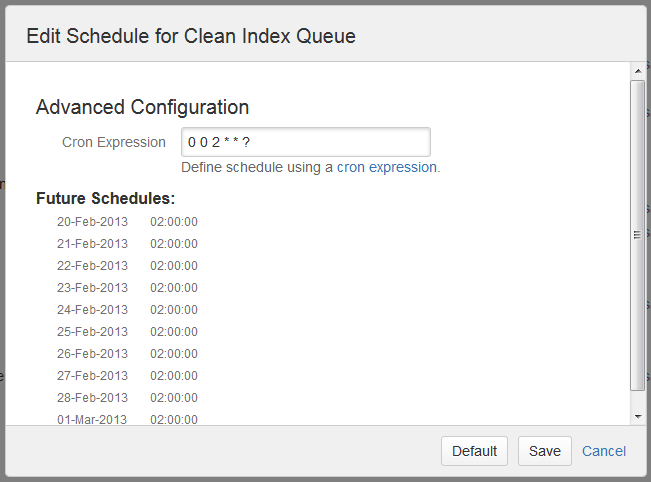Click the Cron Expression input field
Viewport: 651px width, 482px height.
coord(306,142)
